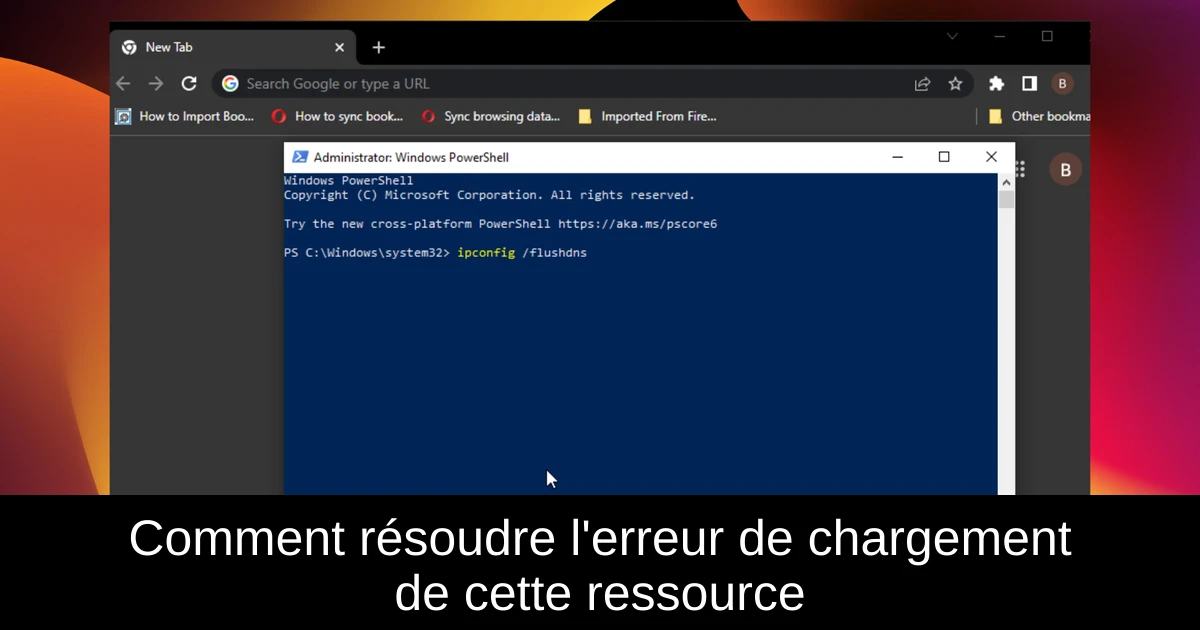1200x630 pixels.
Task: Close the New Tab tab
Action: [x=339, y=47]
